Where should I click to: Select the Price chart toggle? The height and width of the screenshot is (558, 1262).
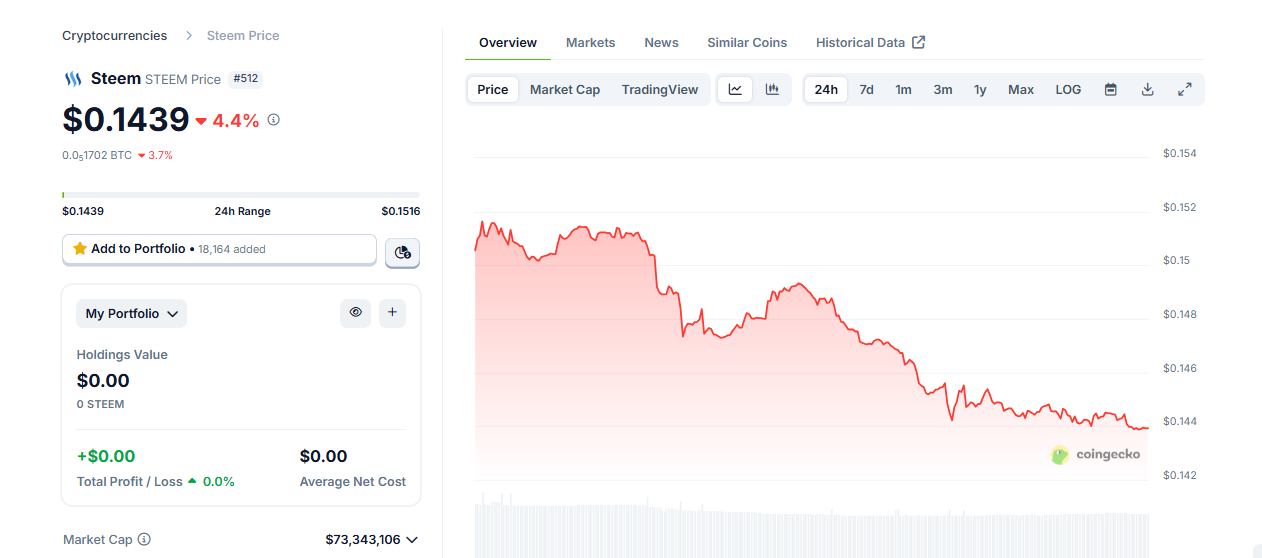[492, 89]
